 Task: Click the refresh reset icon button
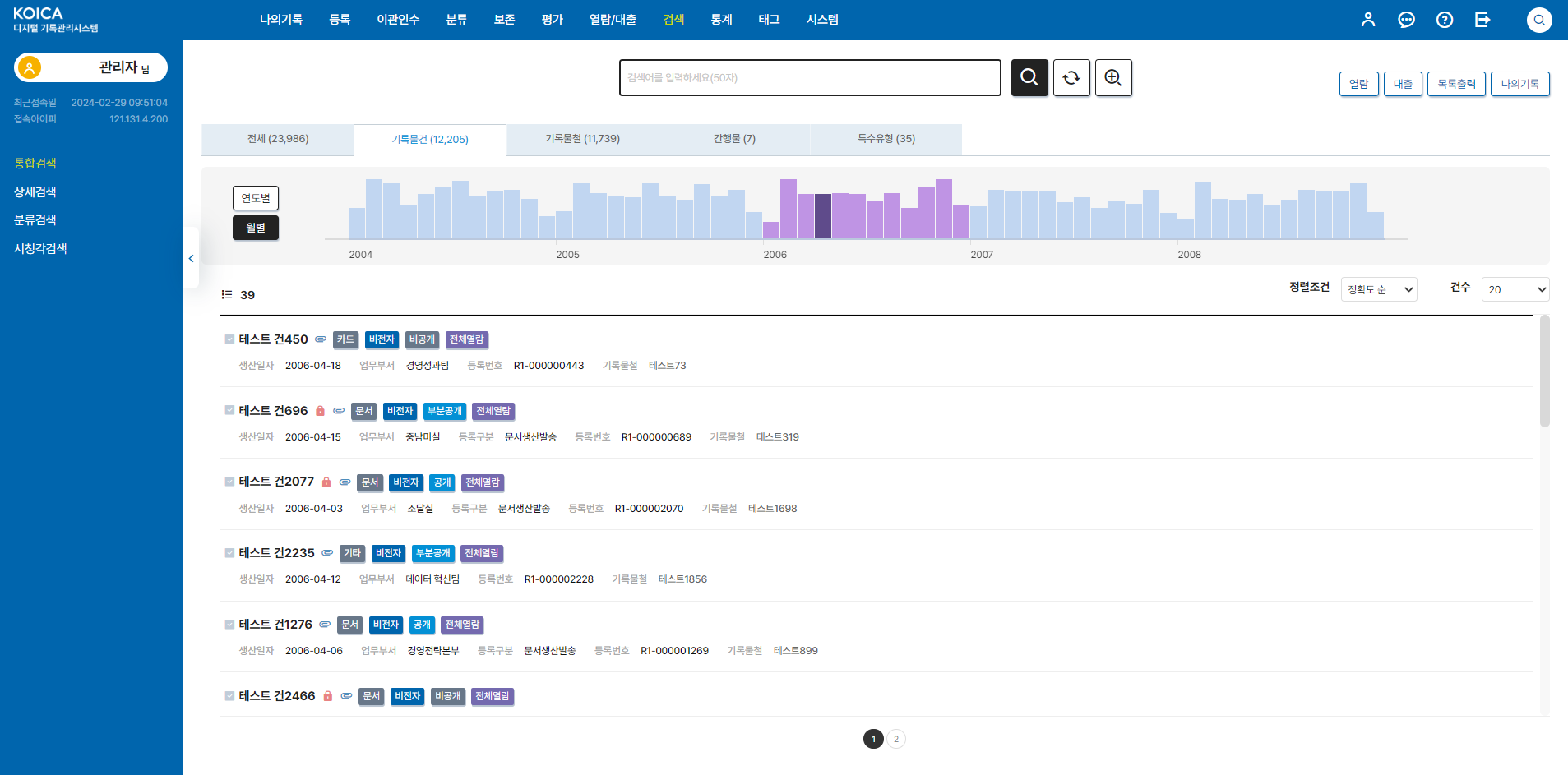pos(1071,77)
